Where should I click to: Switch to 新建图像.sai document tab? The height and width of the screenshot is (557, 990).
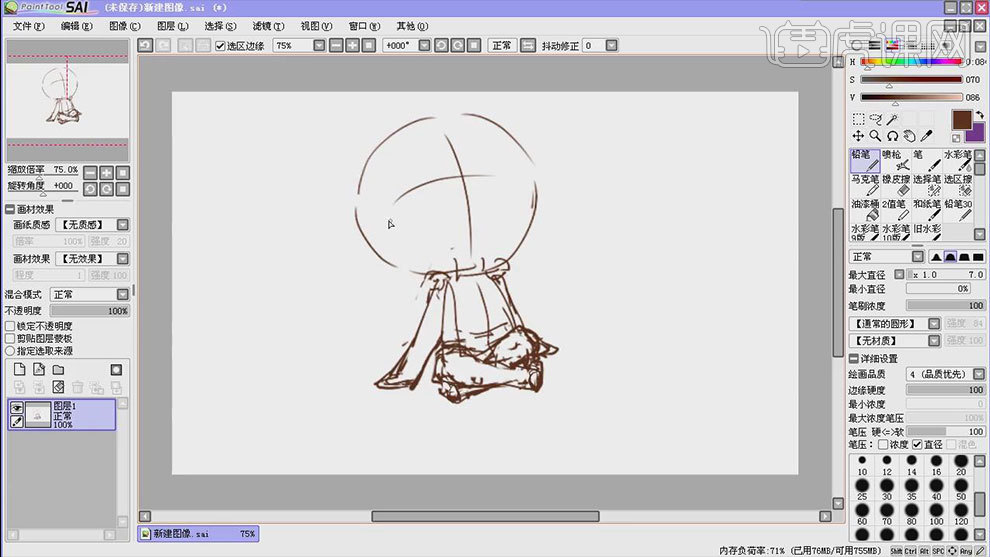click(x=198, y=534)
